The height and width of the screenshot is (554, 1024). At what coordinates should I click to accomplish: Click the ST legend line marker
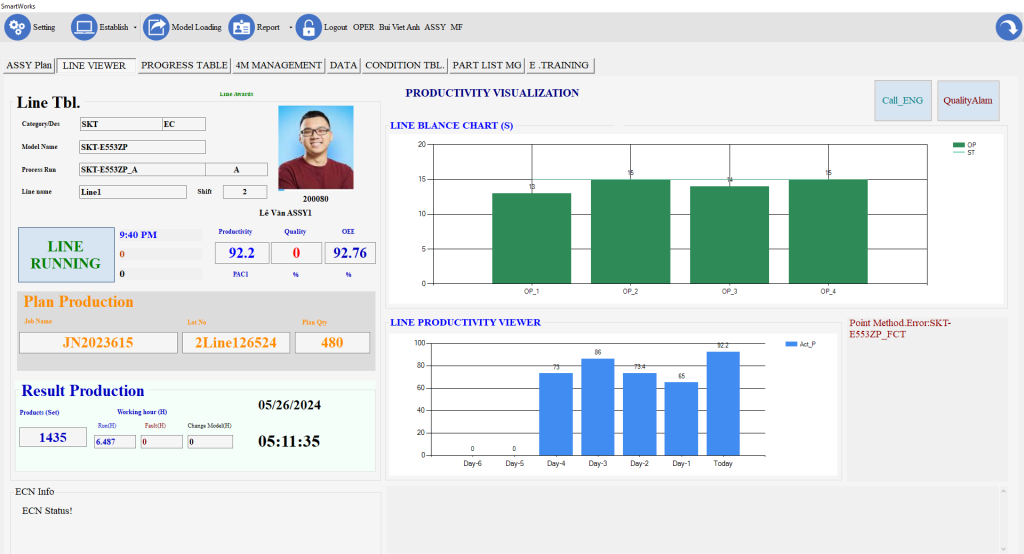click(x=959, y=153)
